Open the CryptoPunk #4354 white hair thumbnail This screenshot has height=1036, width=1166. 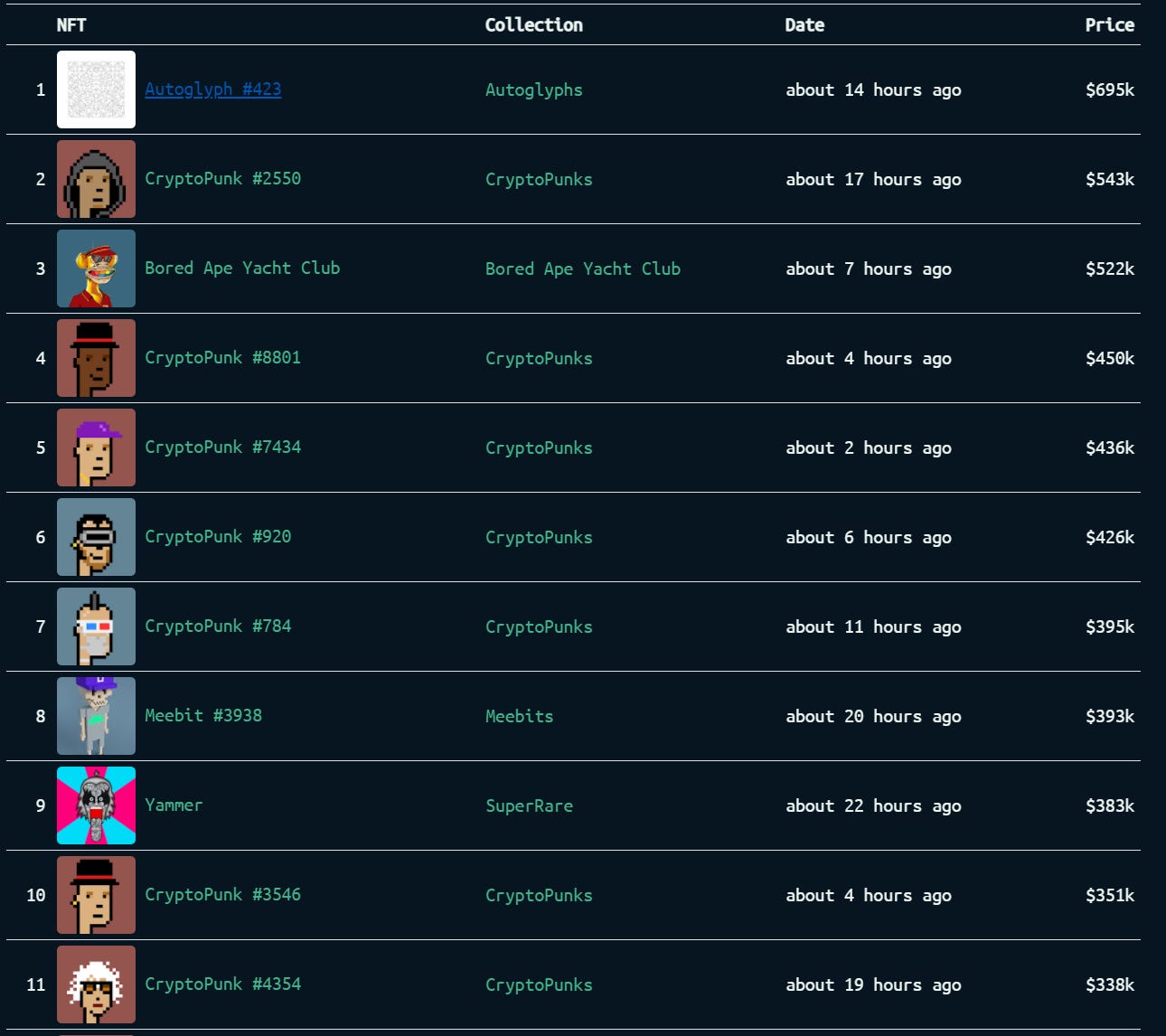(x=96, y=984)
